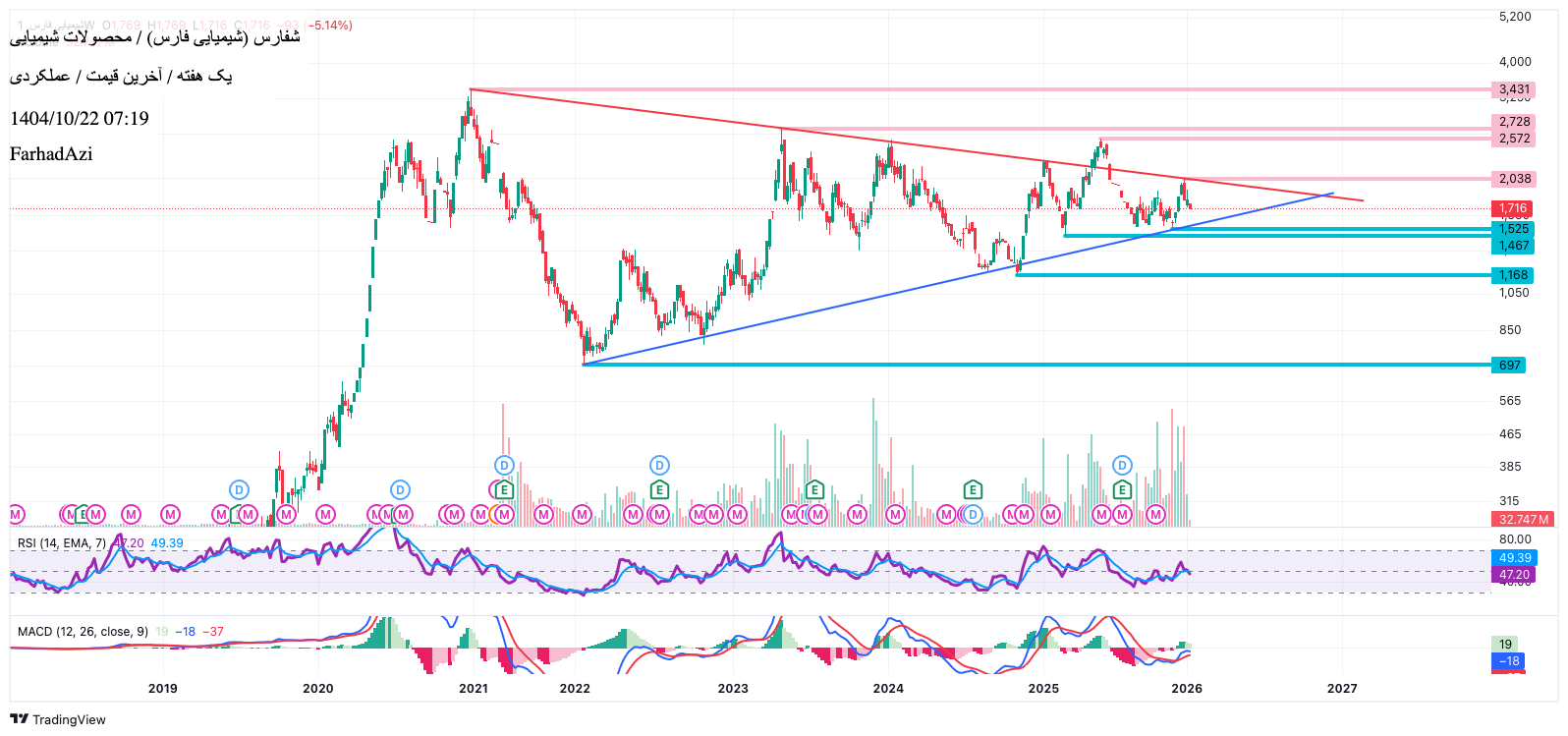Click the earnings E marker in 2024
The width and height of the screenshot is (1568, 736).
(972, 489)
